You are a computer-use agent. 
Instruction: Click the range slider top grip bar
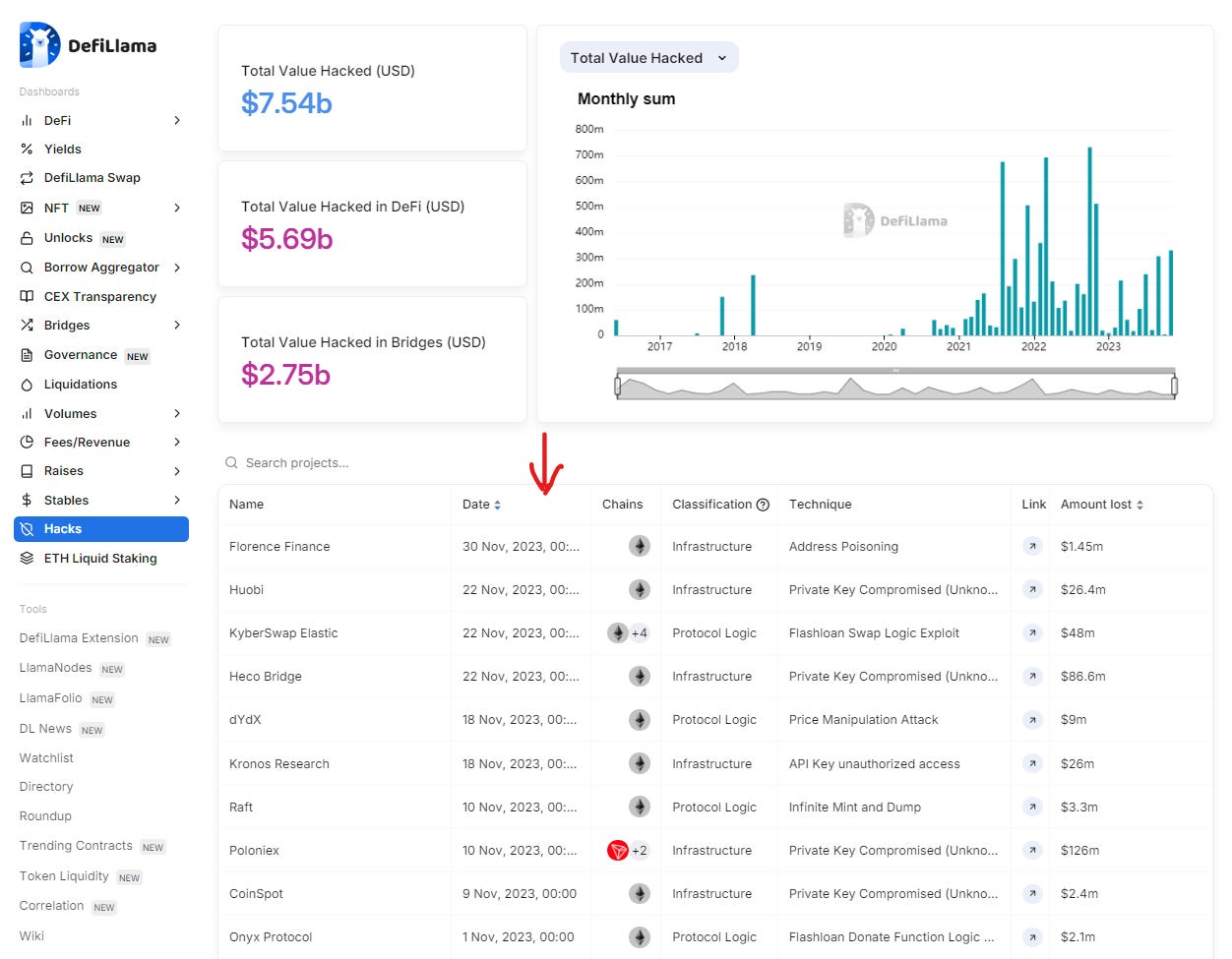click(x=896, y=371)
